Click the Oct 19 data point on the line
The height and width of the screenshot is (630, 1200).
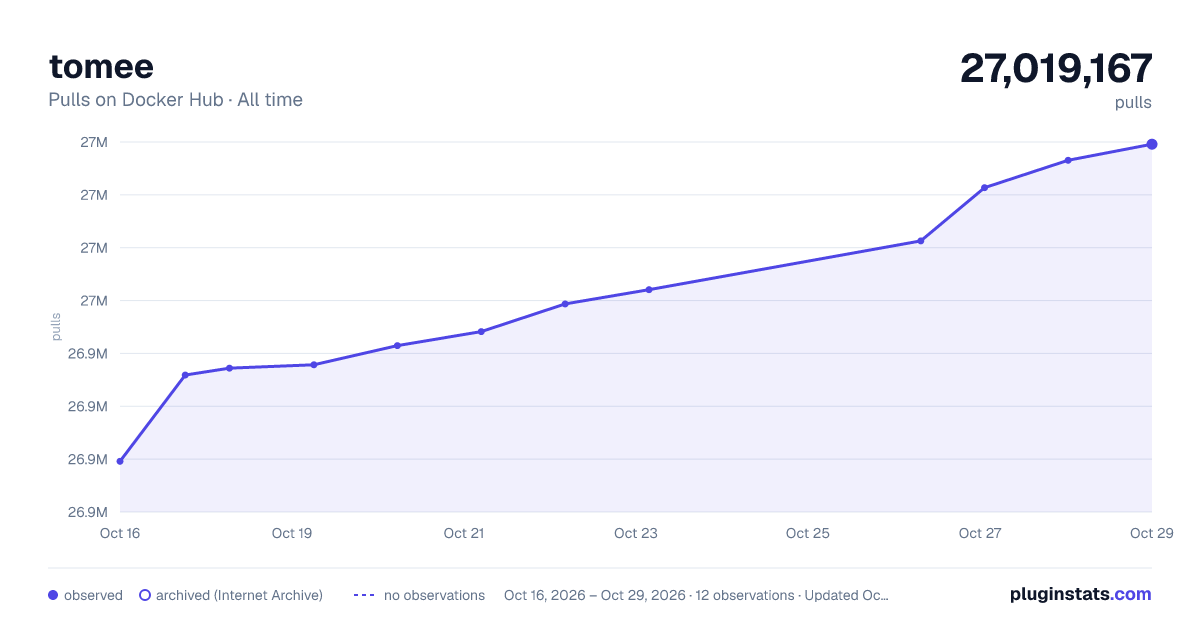pos(314,365)
